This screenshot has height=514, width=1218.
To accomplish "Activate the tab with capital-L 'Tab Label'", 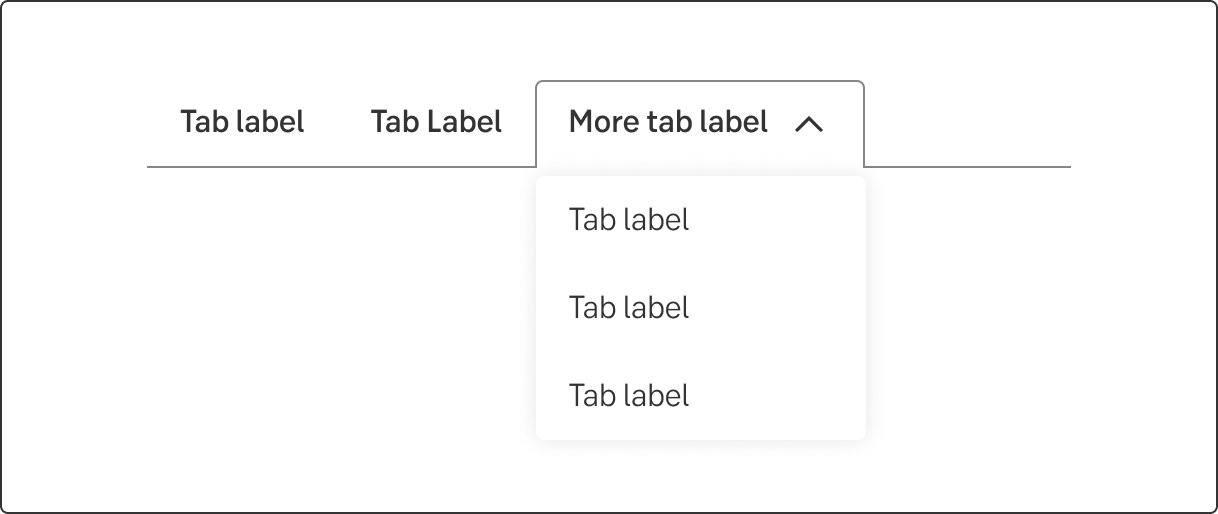I will 436,122.
